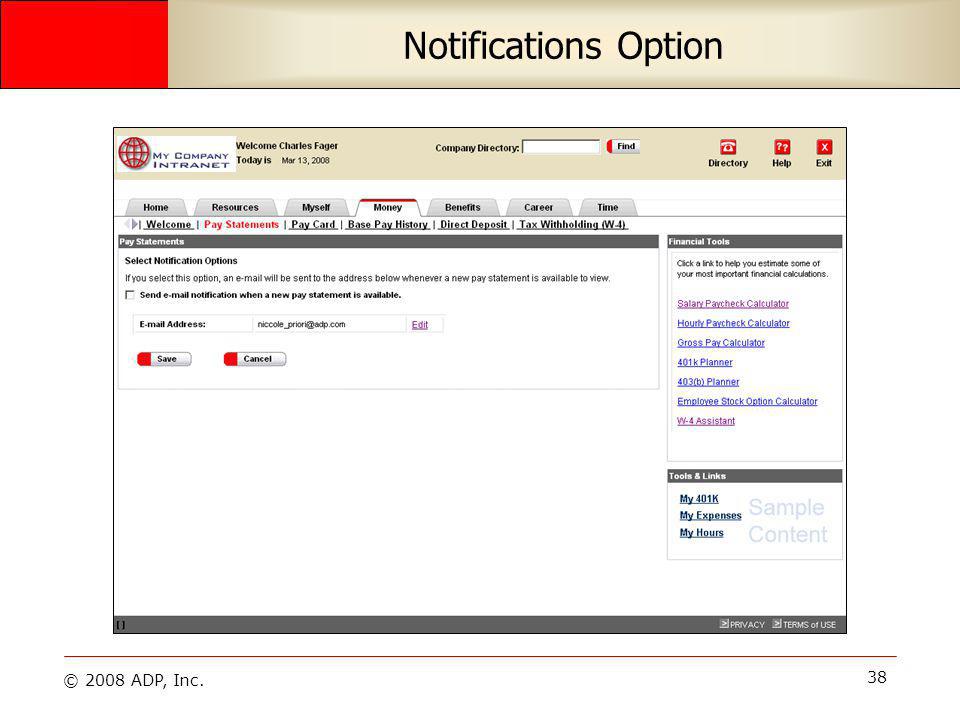This screenshot has width=960, height=720.
Task: Switch to the Home tab
Action: coord(156,208)
